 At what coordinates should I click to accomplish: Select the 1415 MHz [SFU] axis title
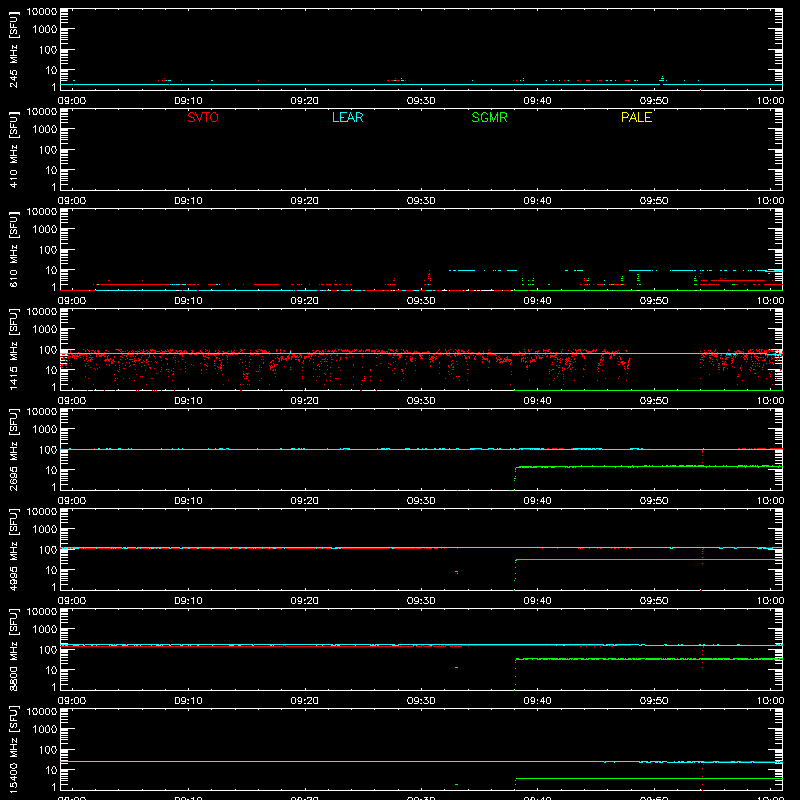coord(14,349)
